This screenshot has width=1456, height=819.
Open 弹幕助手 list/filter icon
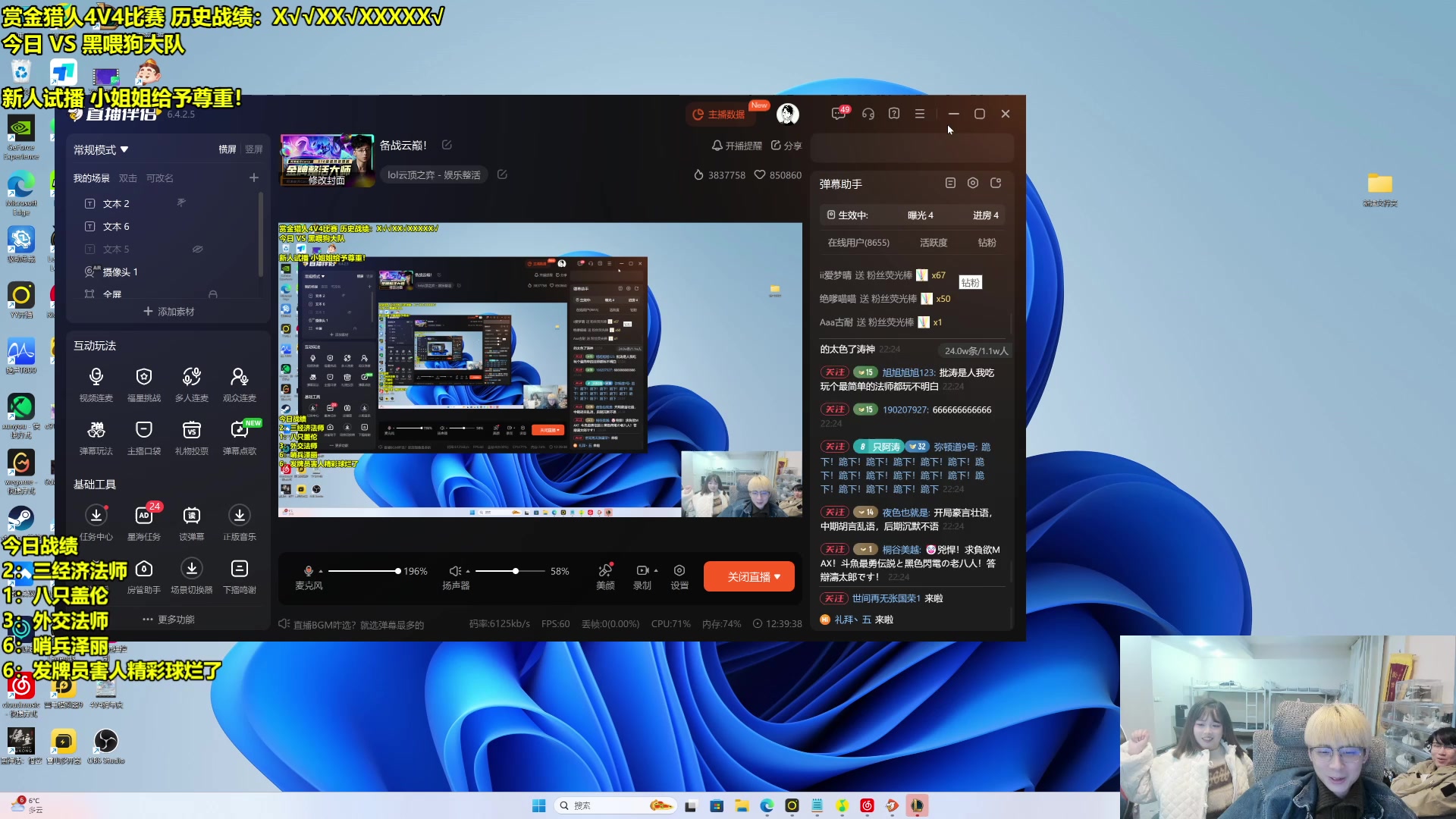click(950, 183)
